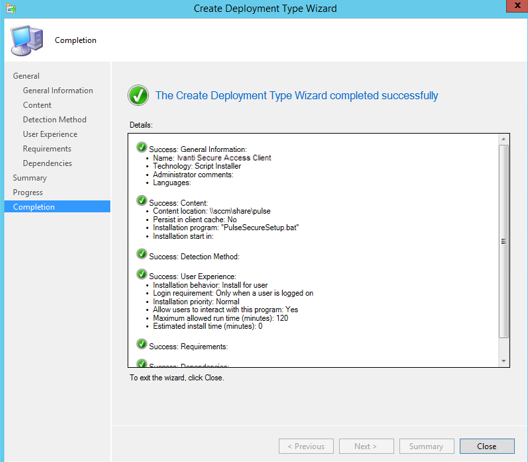Select General Information in the sidebar
This screenshot has height=462, width=528.
point(58,91)
